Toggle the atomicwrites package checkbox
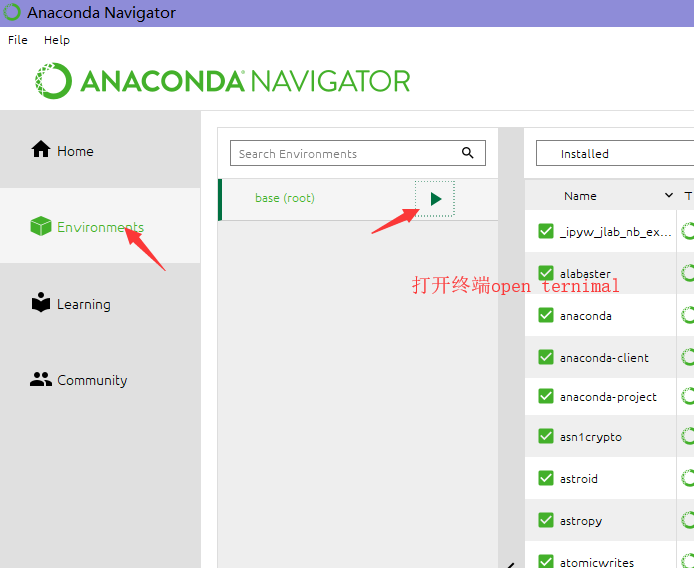The height and width of the screenshot is (568, 694). coord(546,561)
